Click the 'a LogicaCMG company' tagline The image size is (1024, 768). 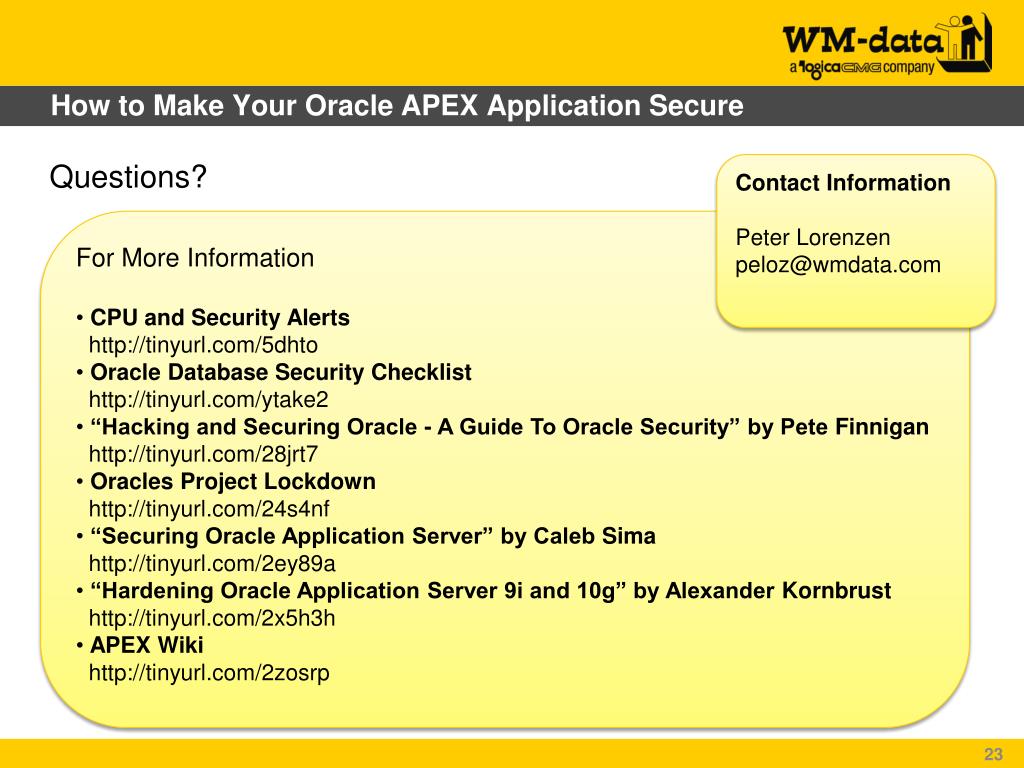(x=862, y=67)
